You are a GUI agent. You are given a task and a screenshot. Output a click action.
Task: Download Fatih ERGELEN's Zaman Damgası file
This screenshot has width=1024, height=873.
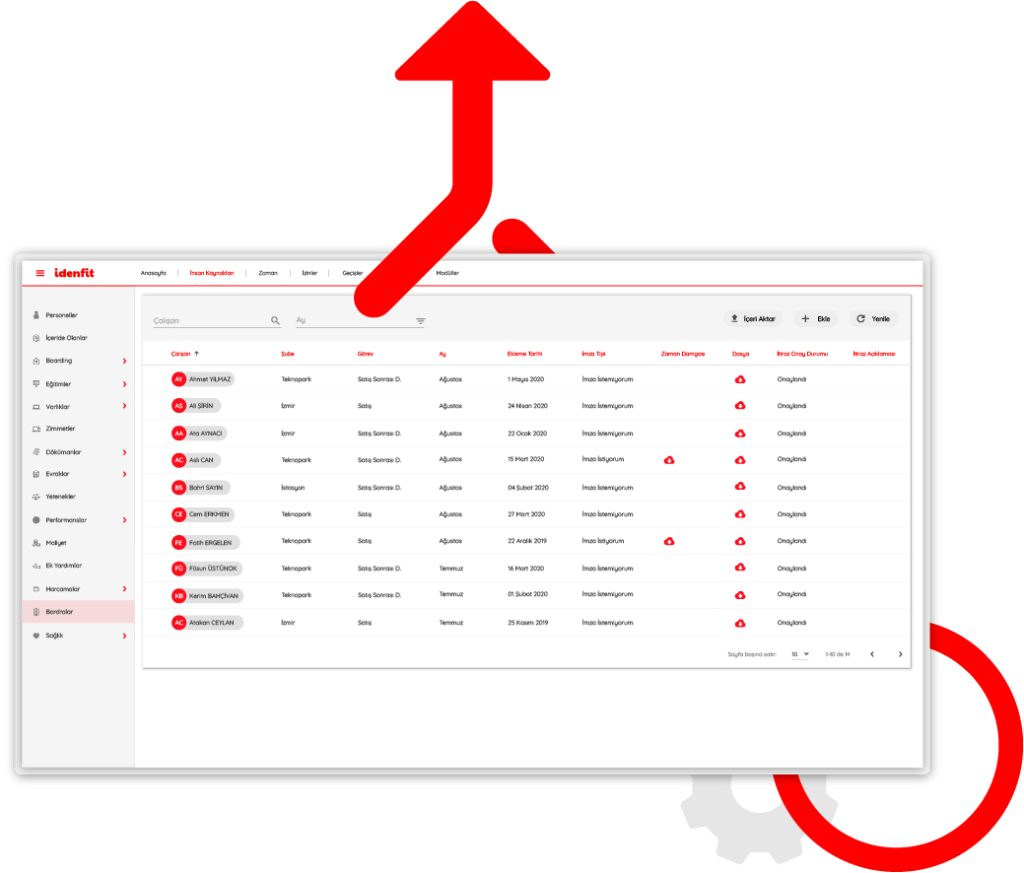pos(669,541)
